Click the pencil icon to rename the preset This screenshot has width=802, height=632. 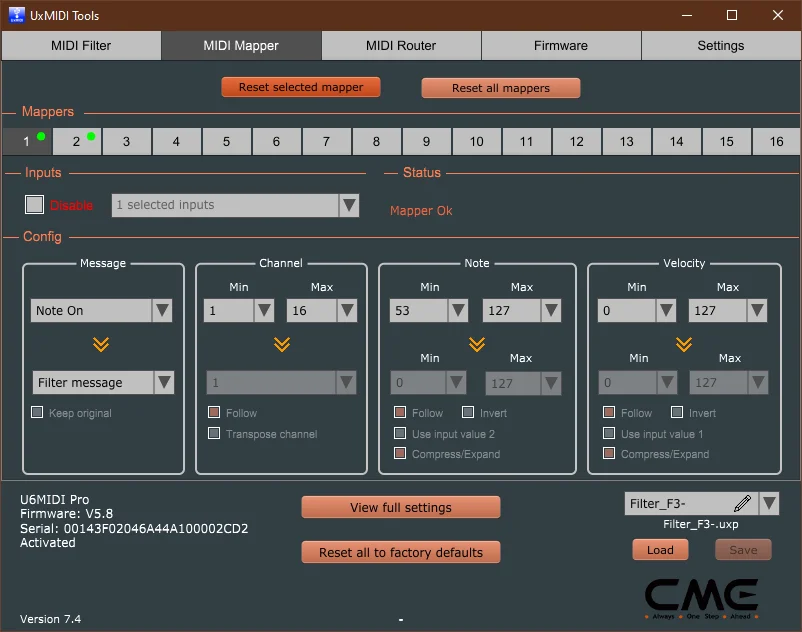[741, 504]
